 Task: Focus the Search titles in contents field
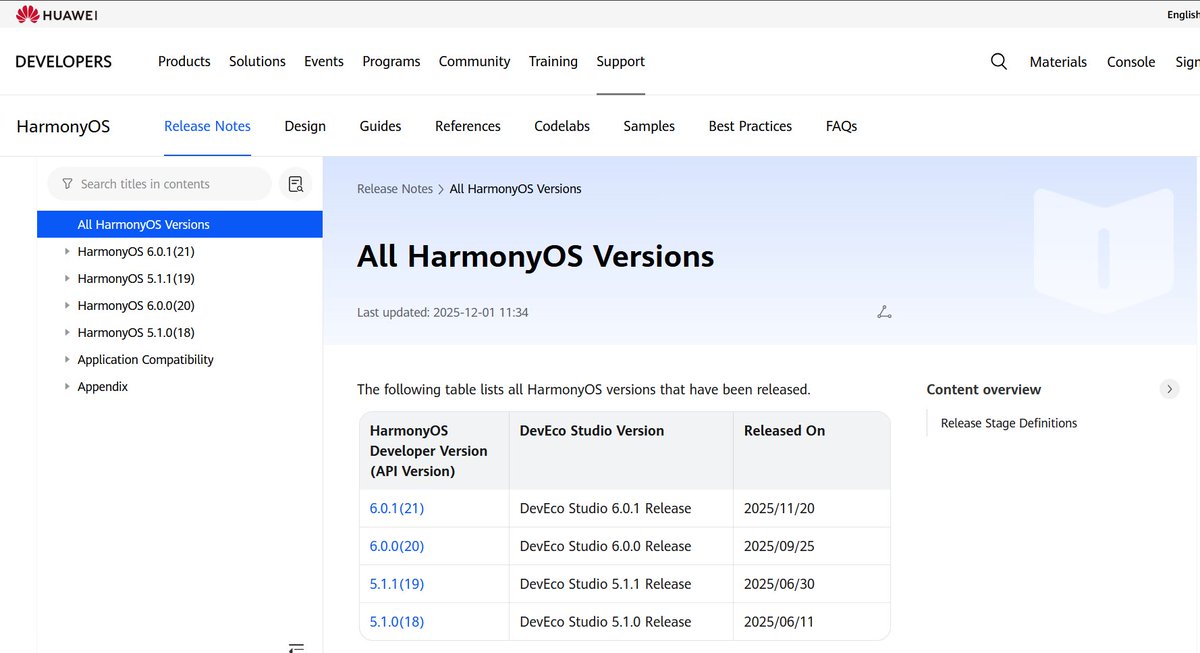(x=160, y=184)
